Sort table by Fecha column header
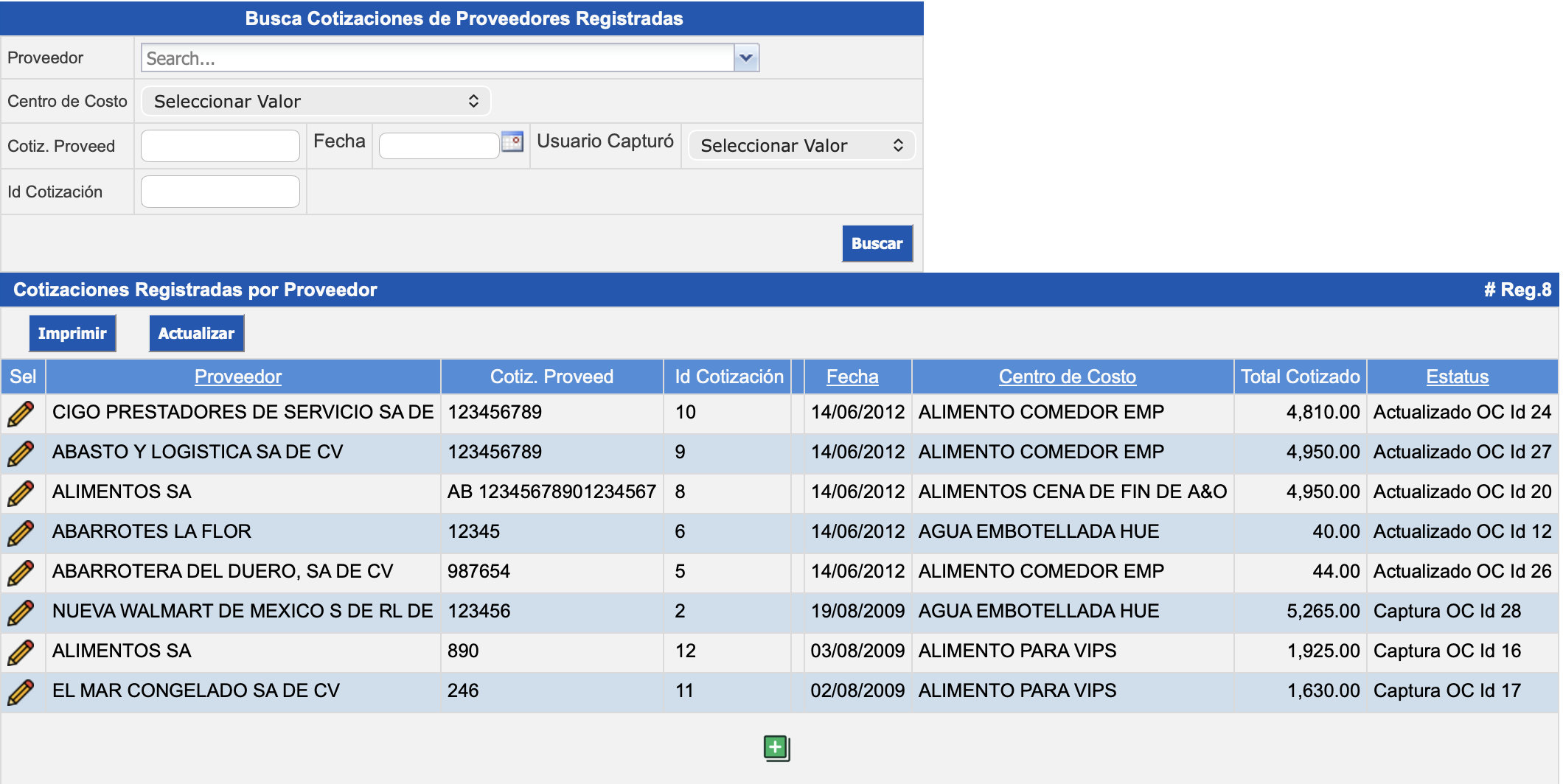 tap(852, 377)
